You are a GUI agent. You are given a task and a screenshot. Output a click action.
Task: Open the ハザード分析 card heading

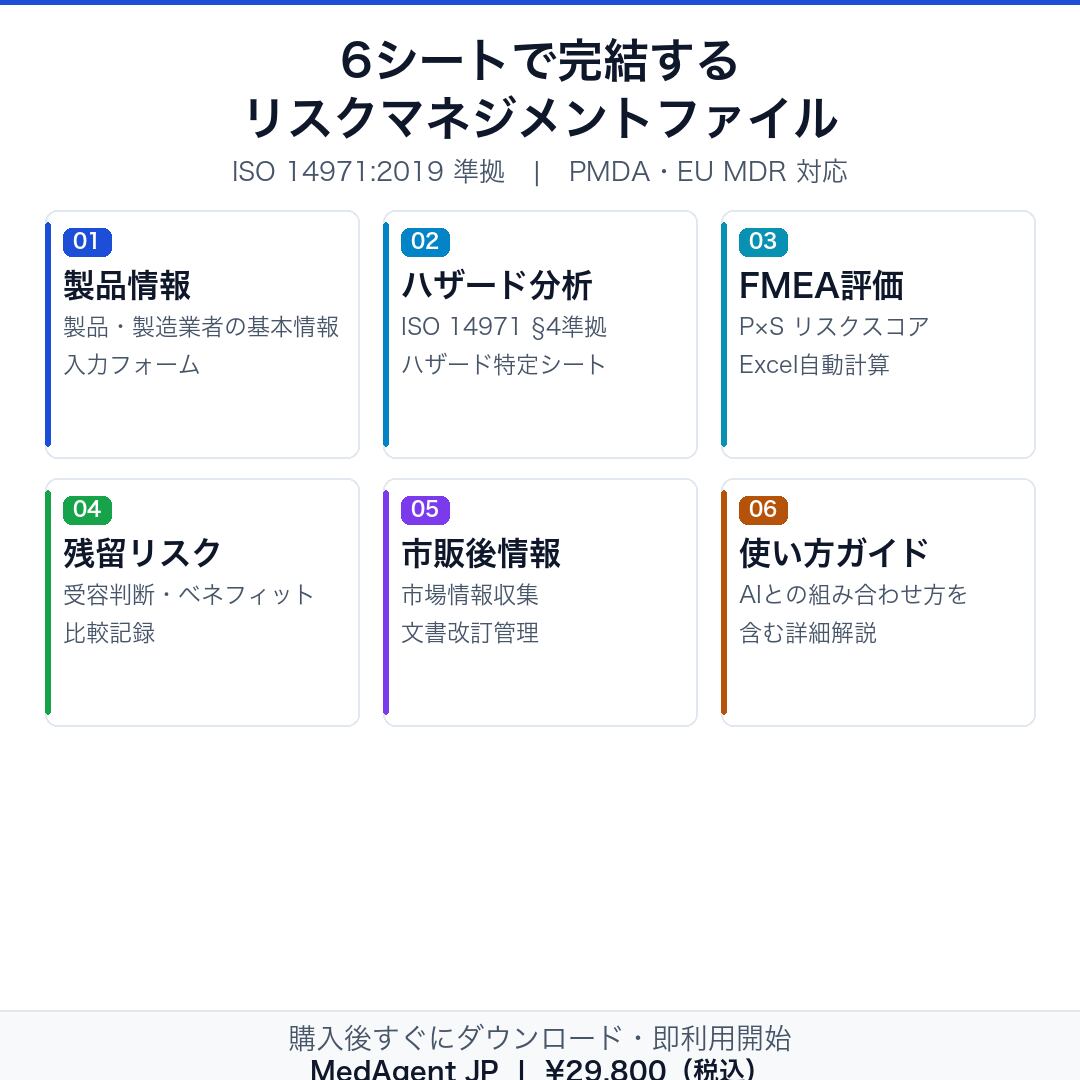(x=497, y=286)
